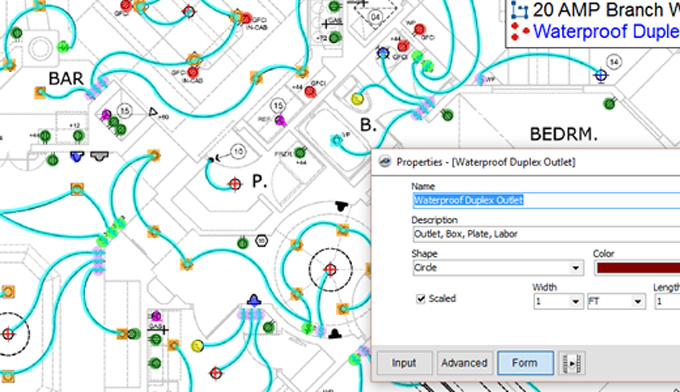Select the blue diamond symbol below BAR
This screenshot has height=392, width=680.
click(77, 157)
